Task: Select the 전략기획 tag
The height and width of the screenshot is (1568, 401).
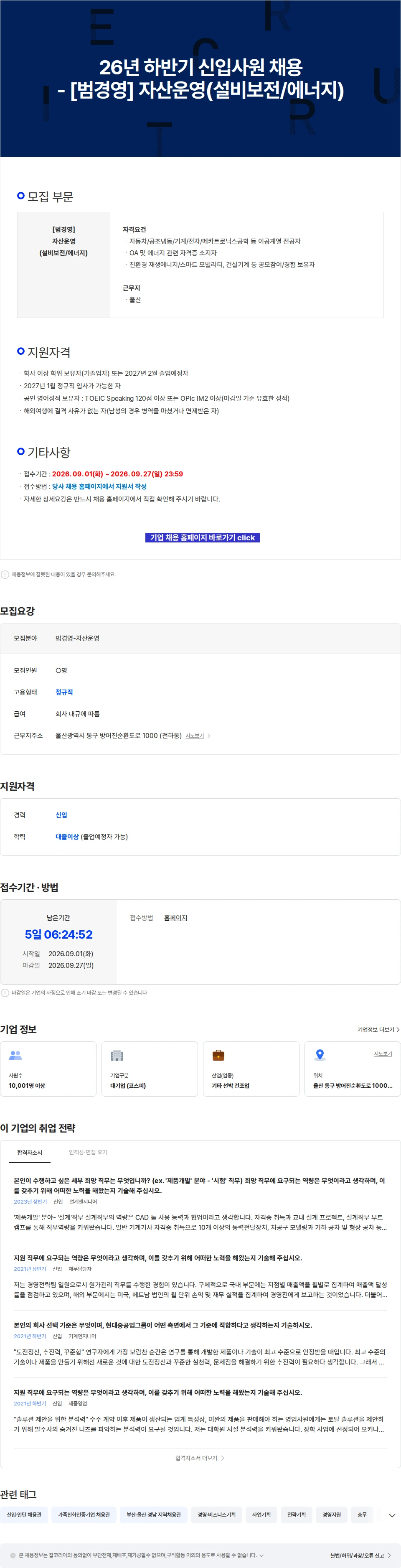Action: [296, 1515]
